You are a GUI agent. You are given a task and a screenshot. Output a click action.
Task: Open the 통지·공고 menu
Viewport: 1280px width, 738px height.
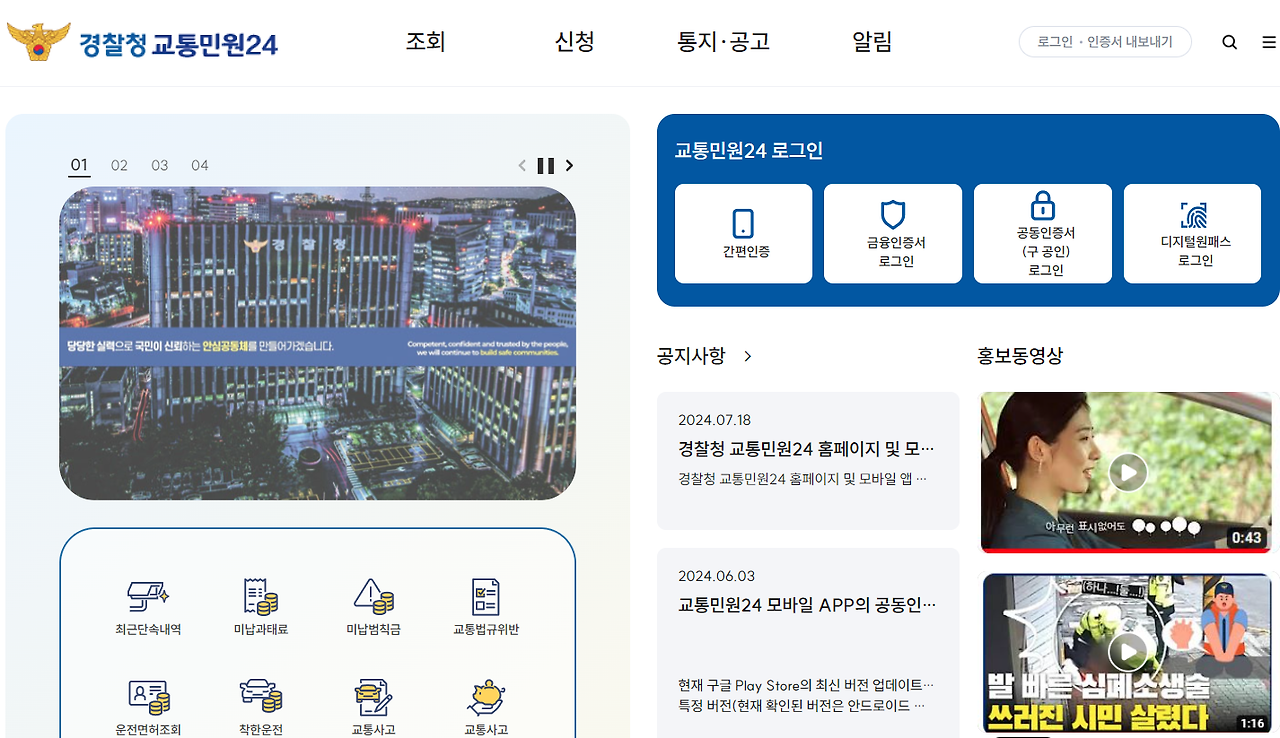(x=723, y=42)
